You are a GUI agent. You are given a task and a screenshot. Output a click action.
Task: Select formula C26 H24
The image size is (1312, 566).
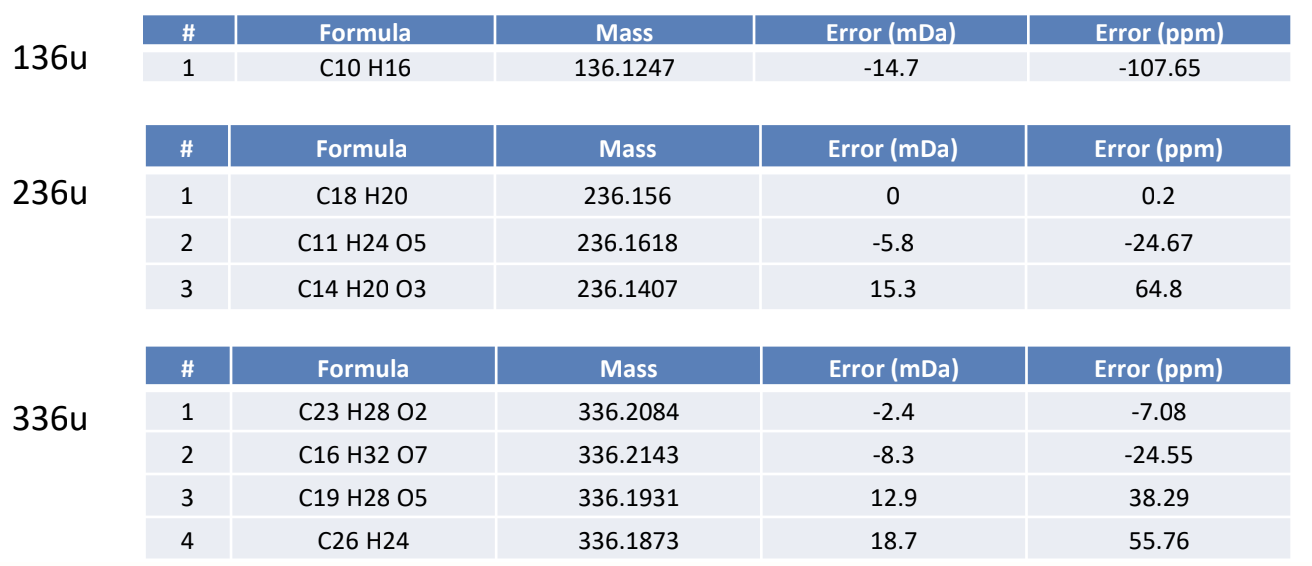click(x=363, y=541)
